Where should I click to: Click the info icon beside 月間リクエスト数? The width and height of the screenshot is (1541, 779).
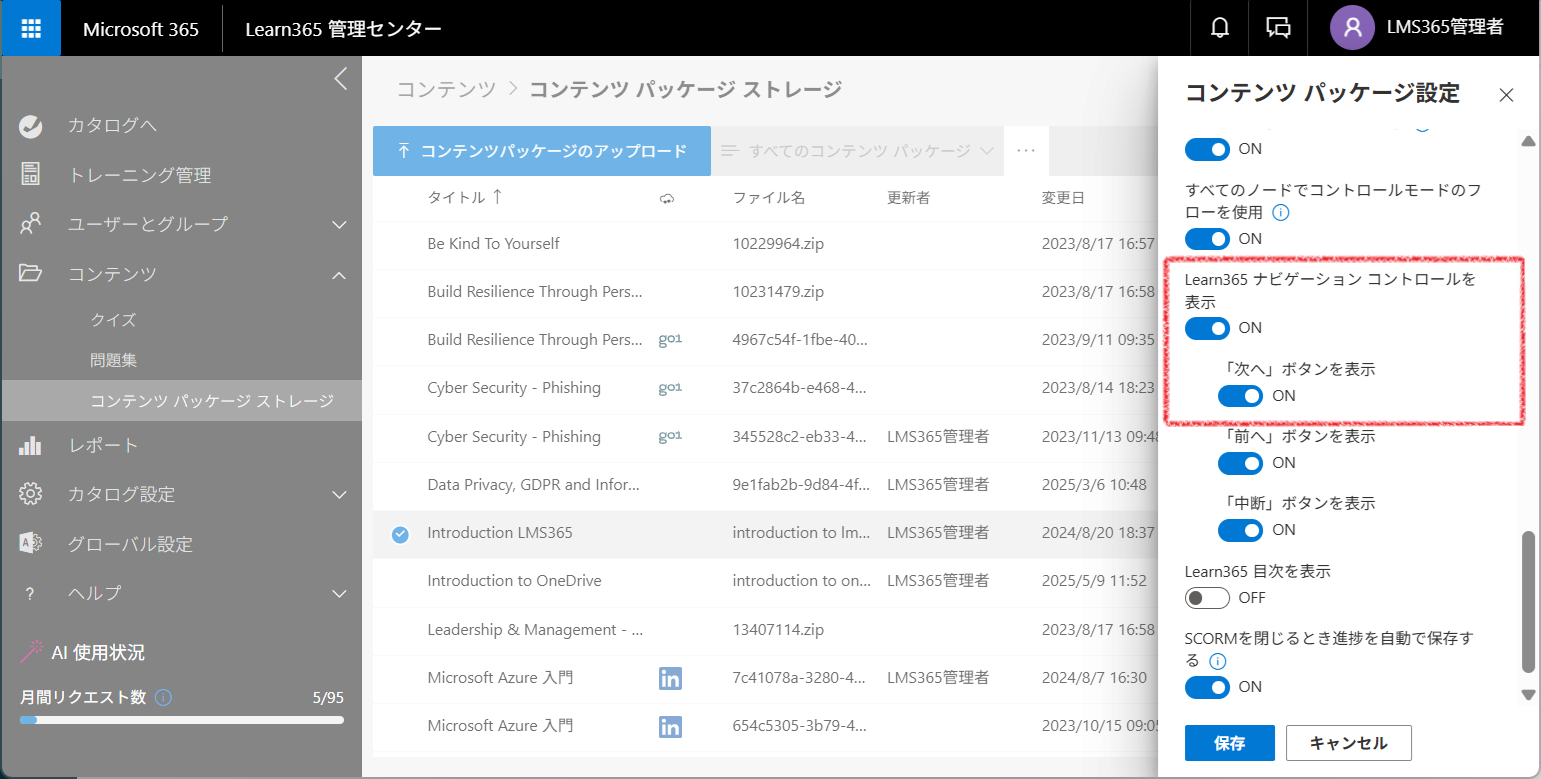pos(163,697)
